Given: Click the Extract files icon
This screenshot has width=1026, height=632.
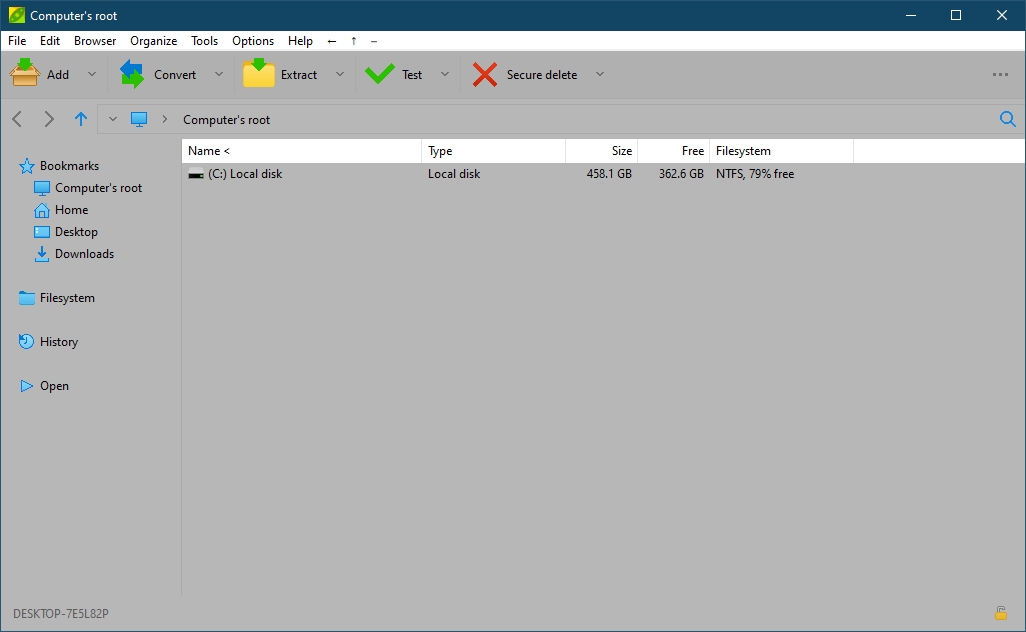Looking at the screenshot, I should pyautogui.click(x=261, y=73).
